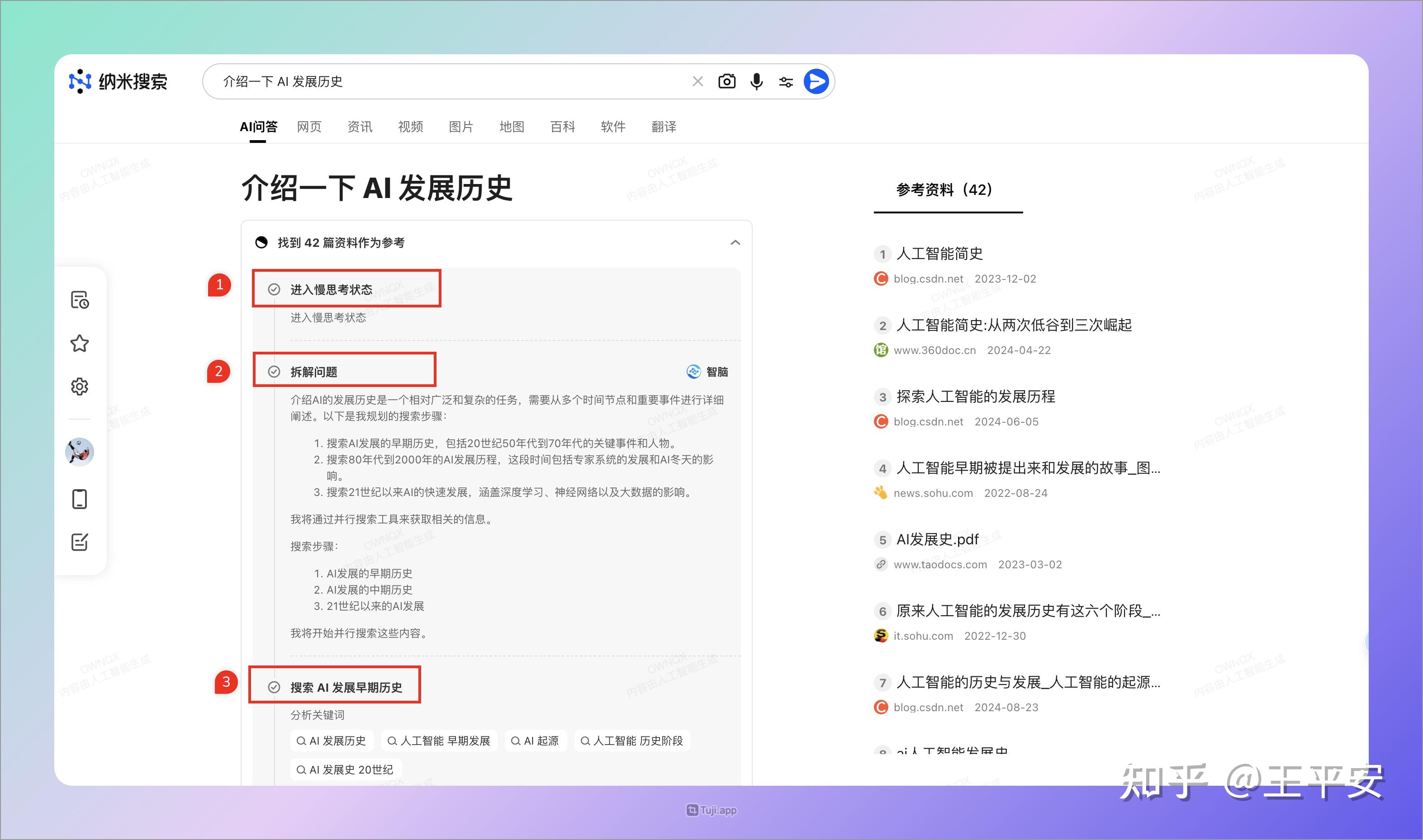Click keyword chip 人工智能 历史阶段
Viewport: 1423px width, 840px height.
coord(632,741)
